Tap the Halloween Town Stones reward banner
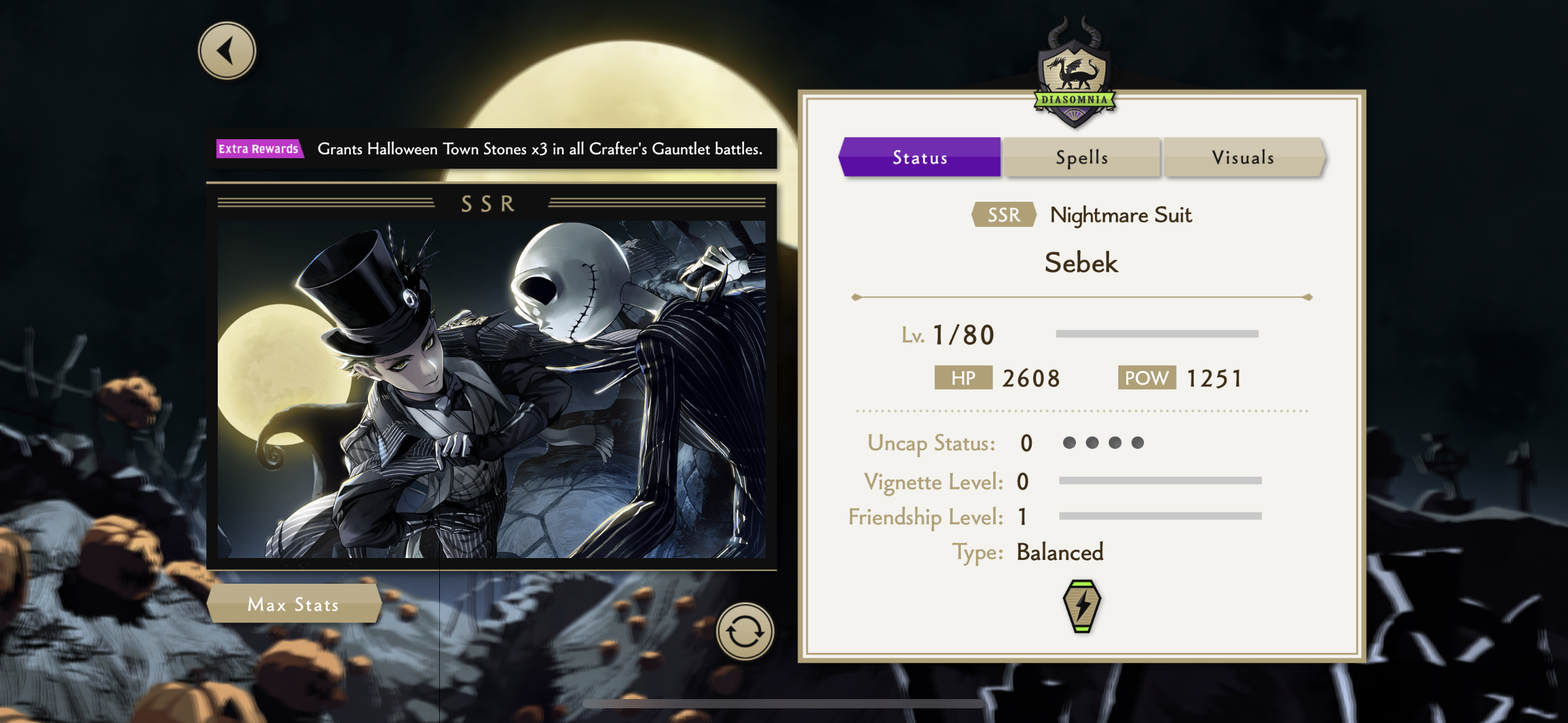1568x723 pixels. click(491, 148)
